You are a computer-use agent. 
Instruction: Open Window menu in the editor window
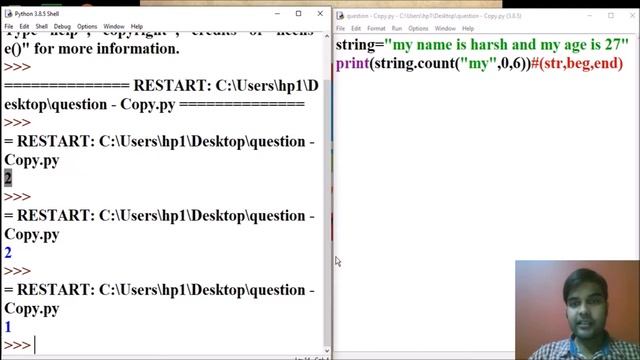coord(445,29)
